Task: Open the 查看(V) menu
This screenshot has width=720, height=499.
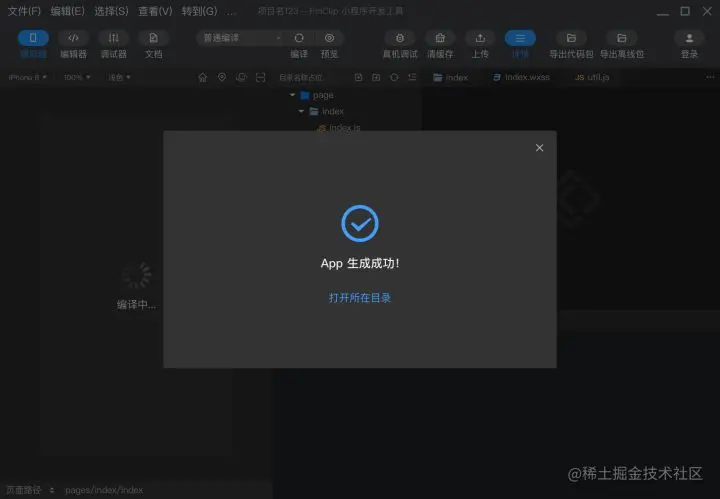Action: (155, 11)
